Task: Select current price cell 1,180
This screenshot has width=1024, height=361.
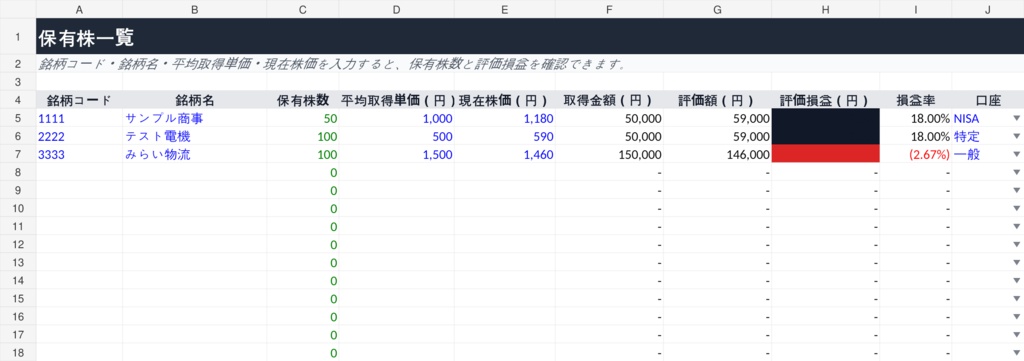Action: (505, 118)
